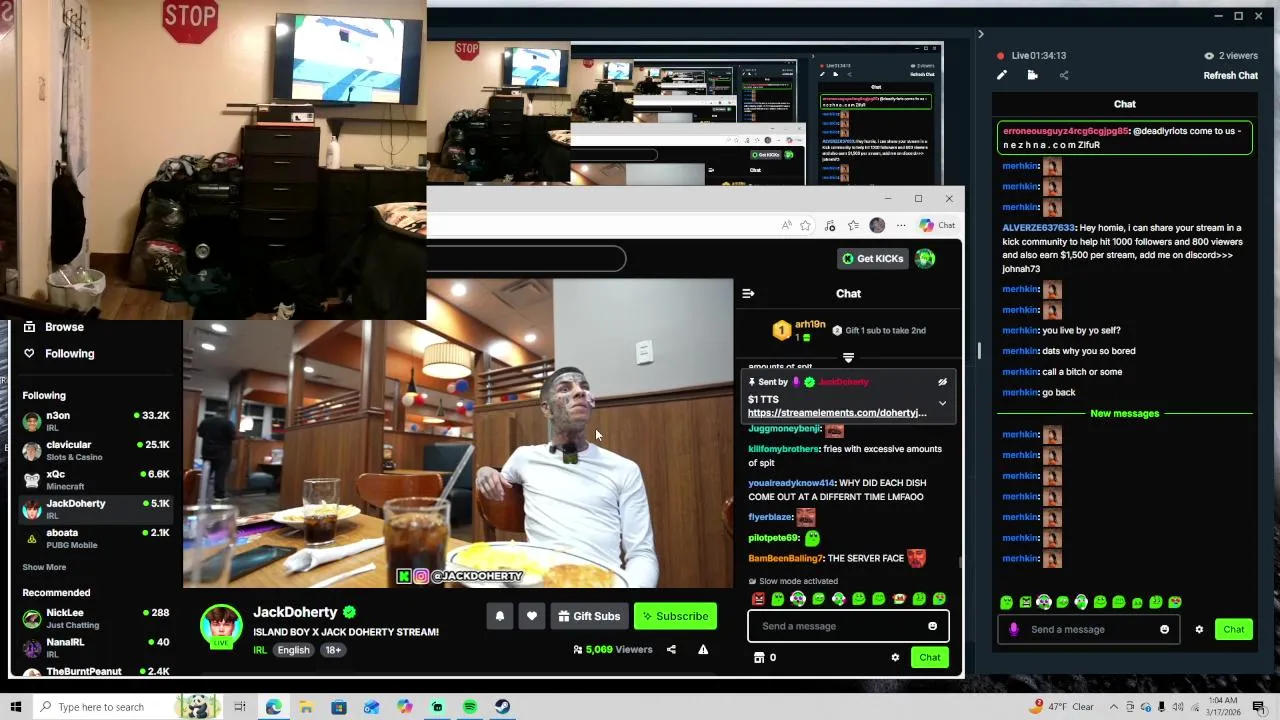Open Task View on the taskbar
Image resolution: width=1280 pixels, height=720 pixels.
[240, 707]
